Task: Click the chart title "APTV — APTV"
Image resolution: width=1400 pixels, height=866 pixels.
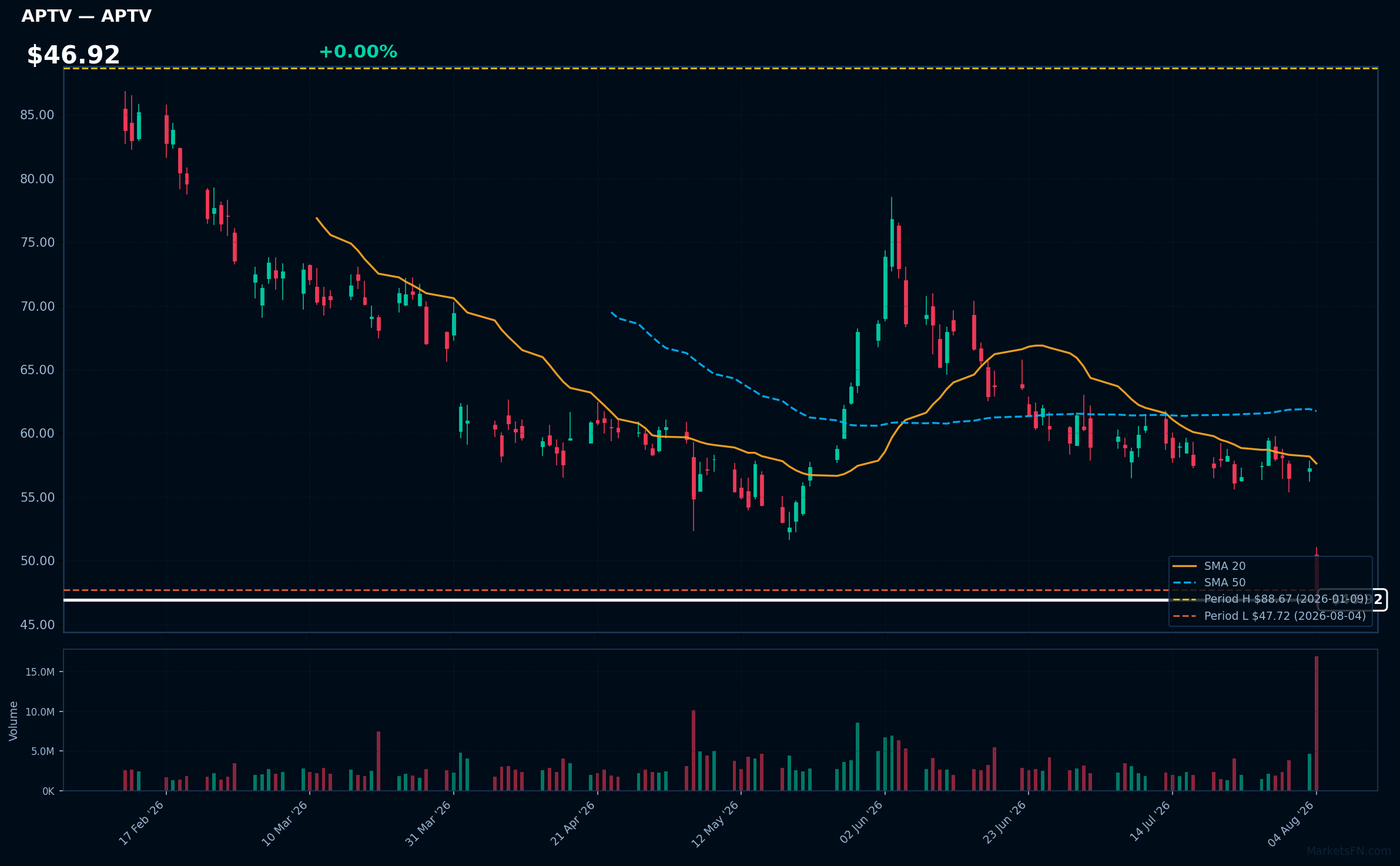Action: (86, 16)
